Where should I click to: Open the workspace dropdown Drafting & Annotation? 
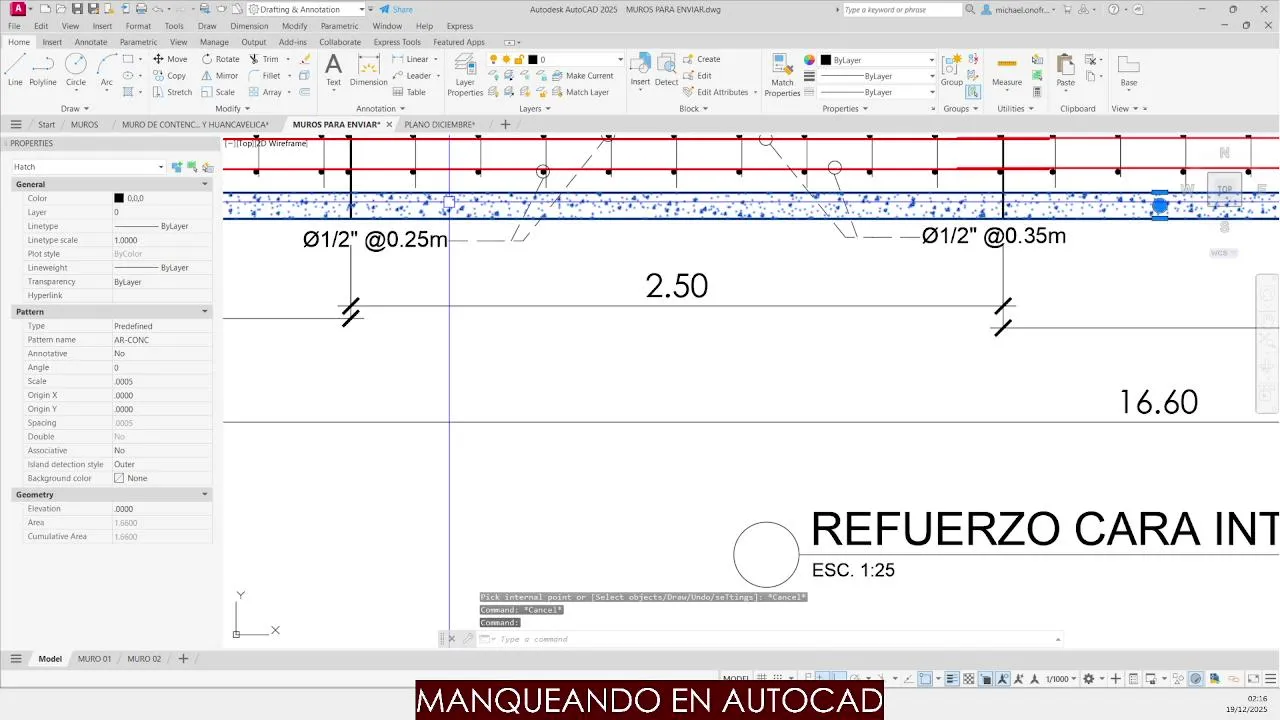click(x=307, y=9)
